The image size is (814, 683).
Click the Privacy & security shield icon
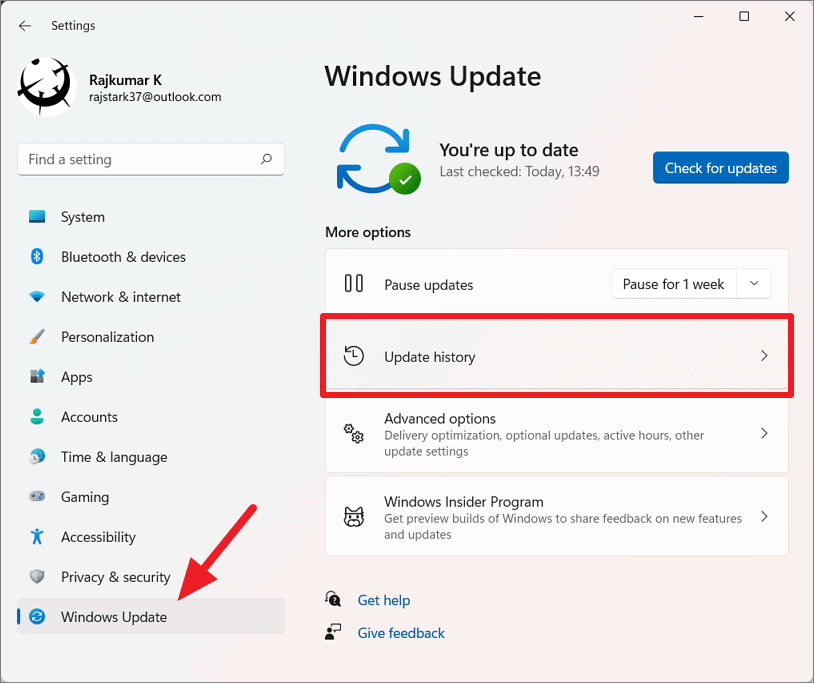(37, 576)
